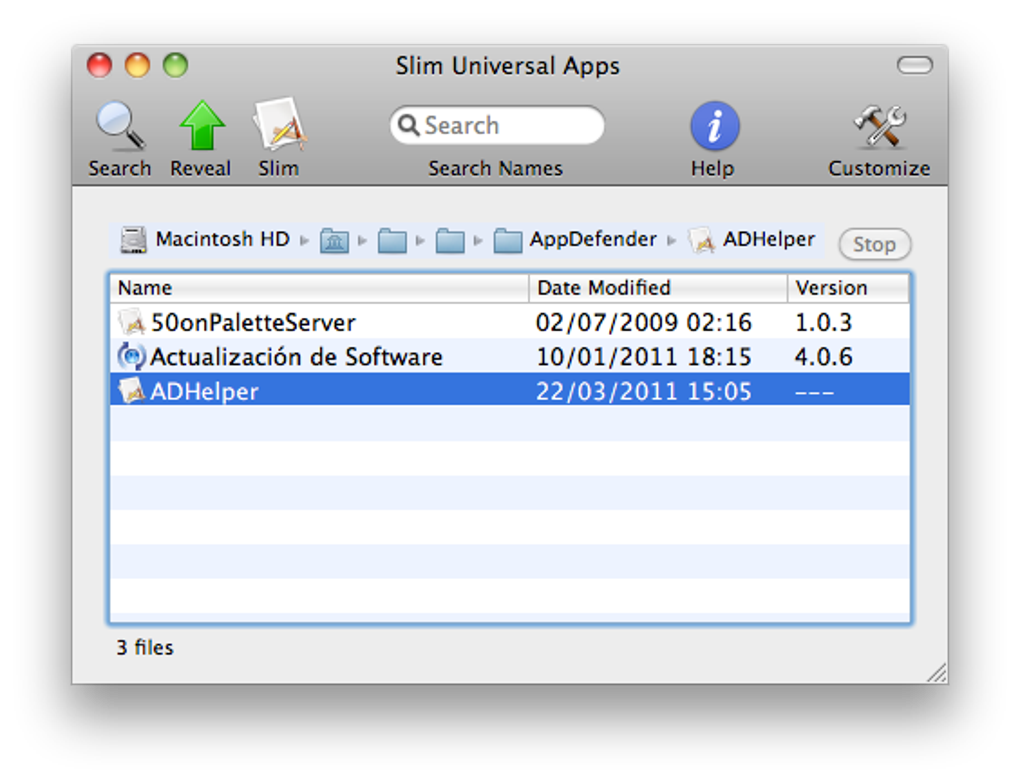Select the Actualización de Software row
1020x783 pixels.
click(510, 356)
